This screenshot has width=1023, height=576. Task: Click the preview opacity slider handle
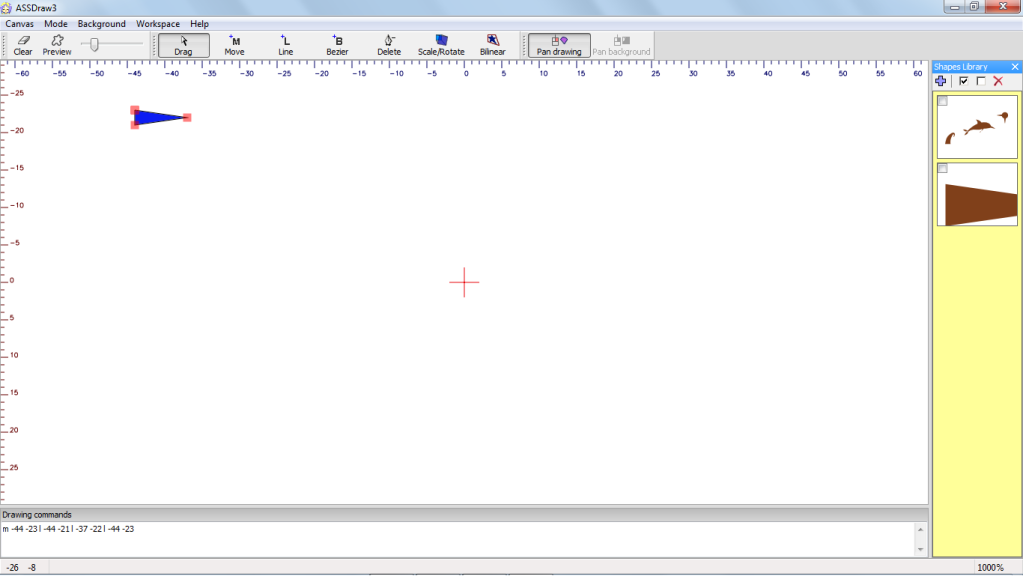[95, 44]
